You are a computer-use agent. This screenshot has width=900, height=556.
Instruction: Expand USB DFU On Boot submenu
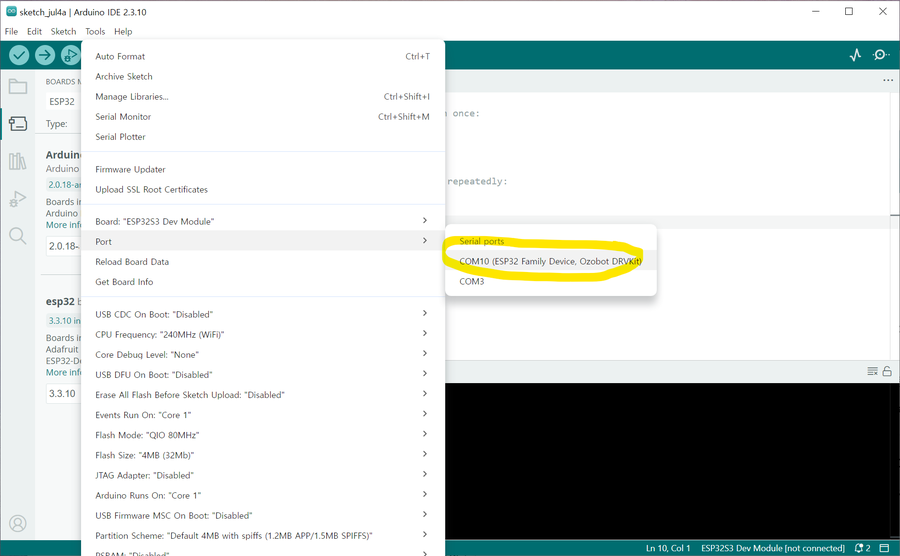pyautogui.click(x=263, y=375)
